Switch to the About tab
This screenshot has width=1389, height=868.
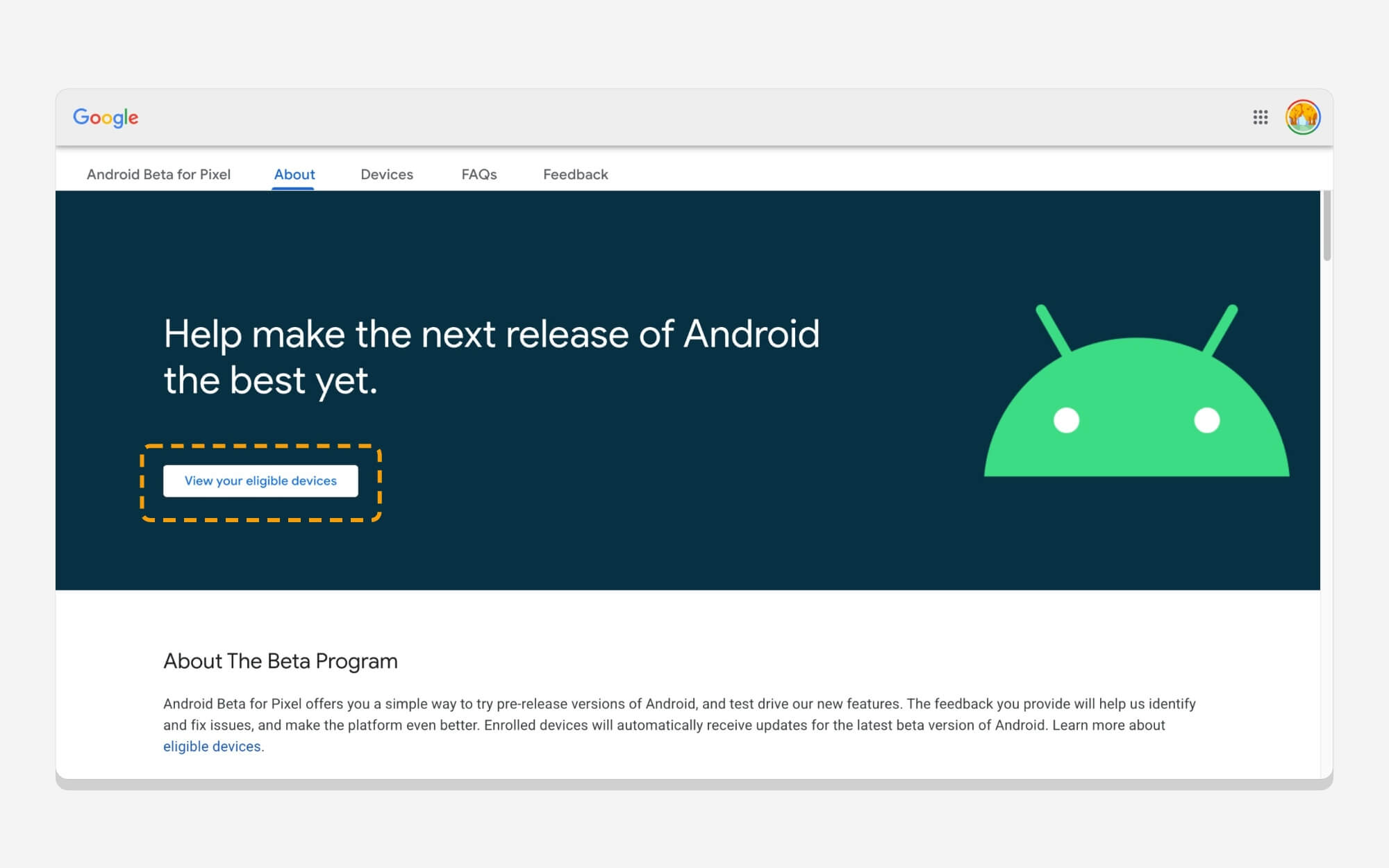(x=294, y=174)
